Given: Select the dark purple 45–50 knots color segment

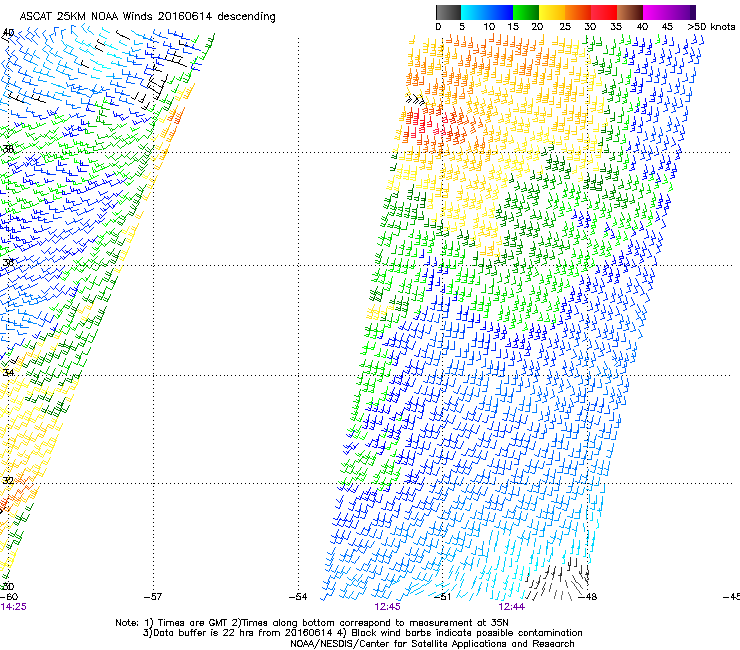Looking at the screenshot, I should tap(682, 12).
